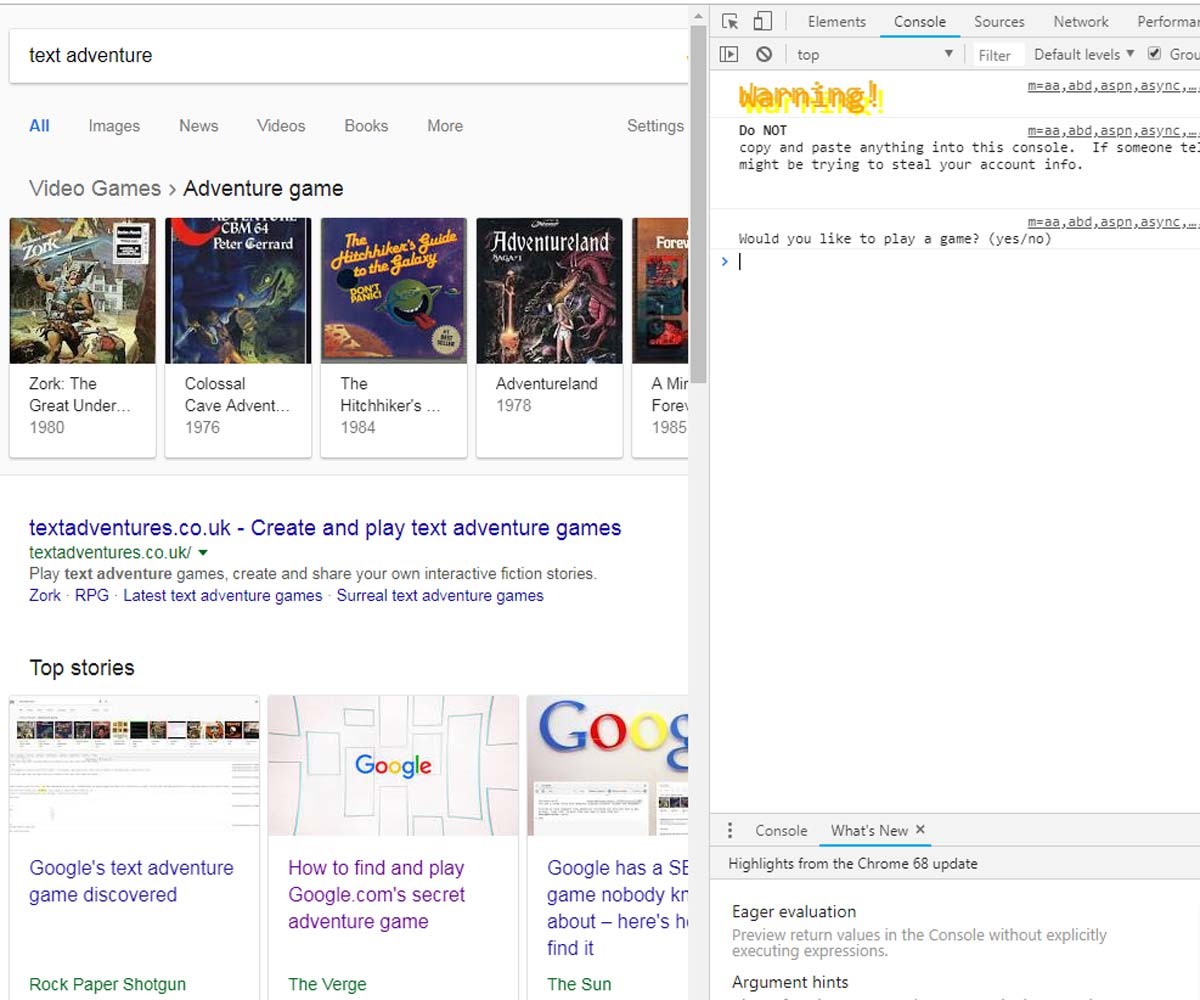Open the Default levels dropdown

pyautogui.click(x=1084, y=54)
